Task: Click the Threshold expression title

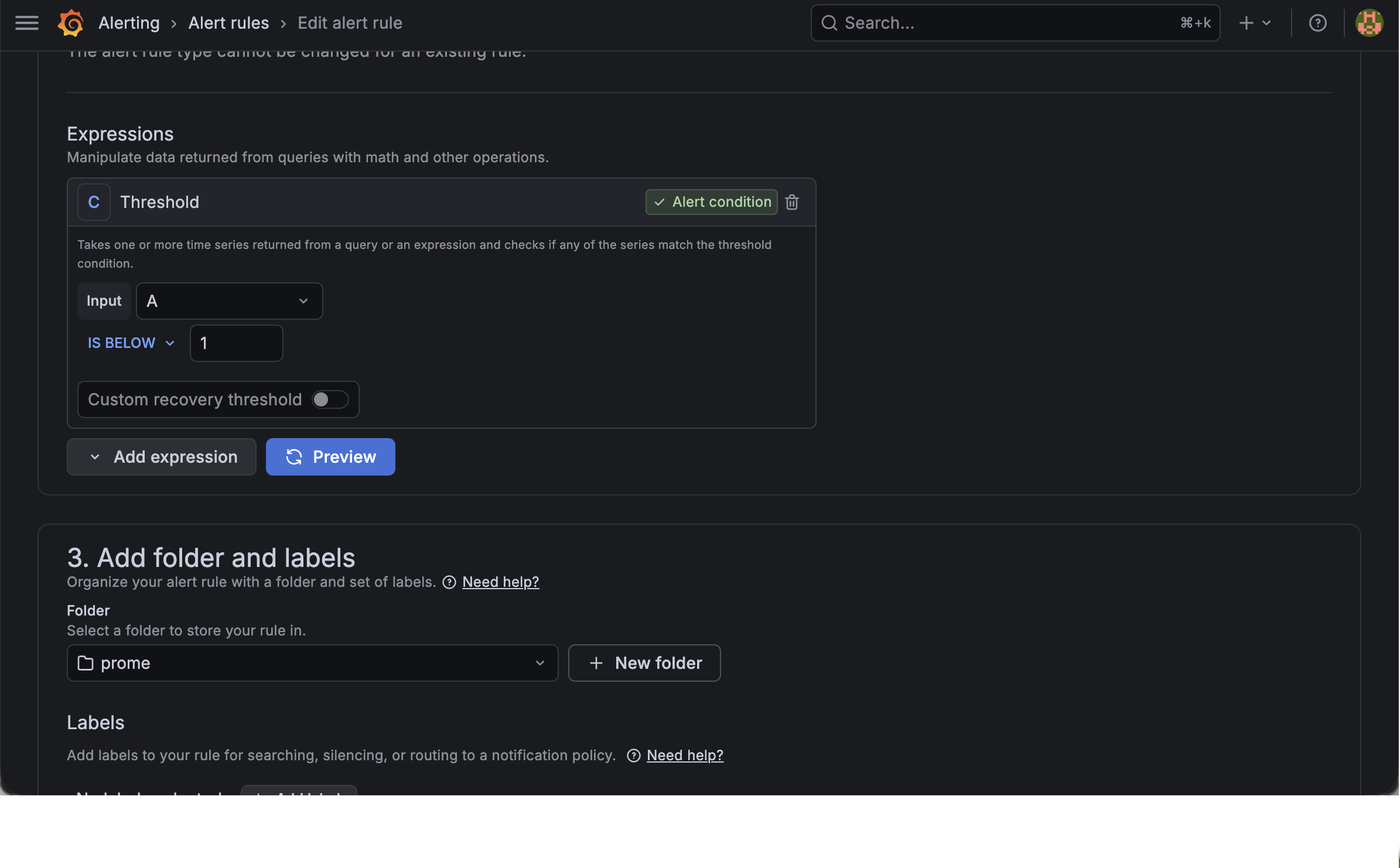Action: 159,202
